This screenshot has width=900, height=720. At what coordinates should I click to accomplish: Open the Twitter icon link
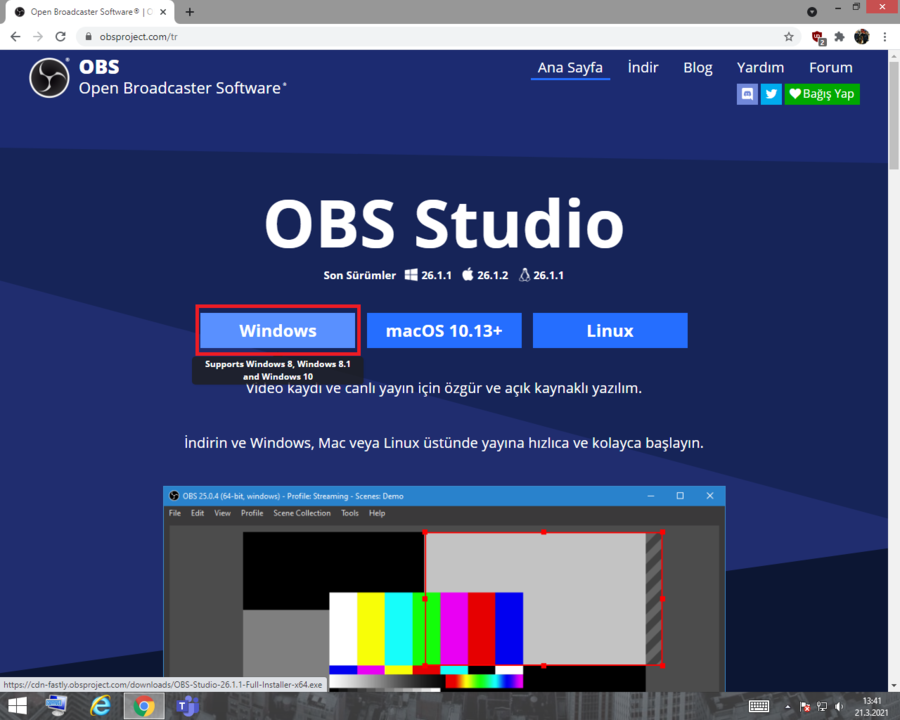[x=771, y=94]
